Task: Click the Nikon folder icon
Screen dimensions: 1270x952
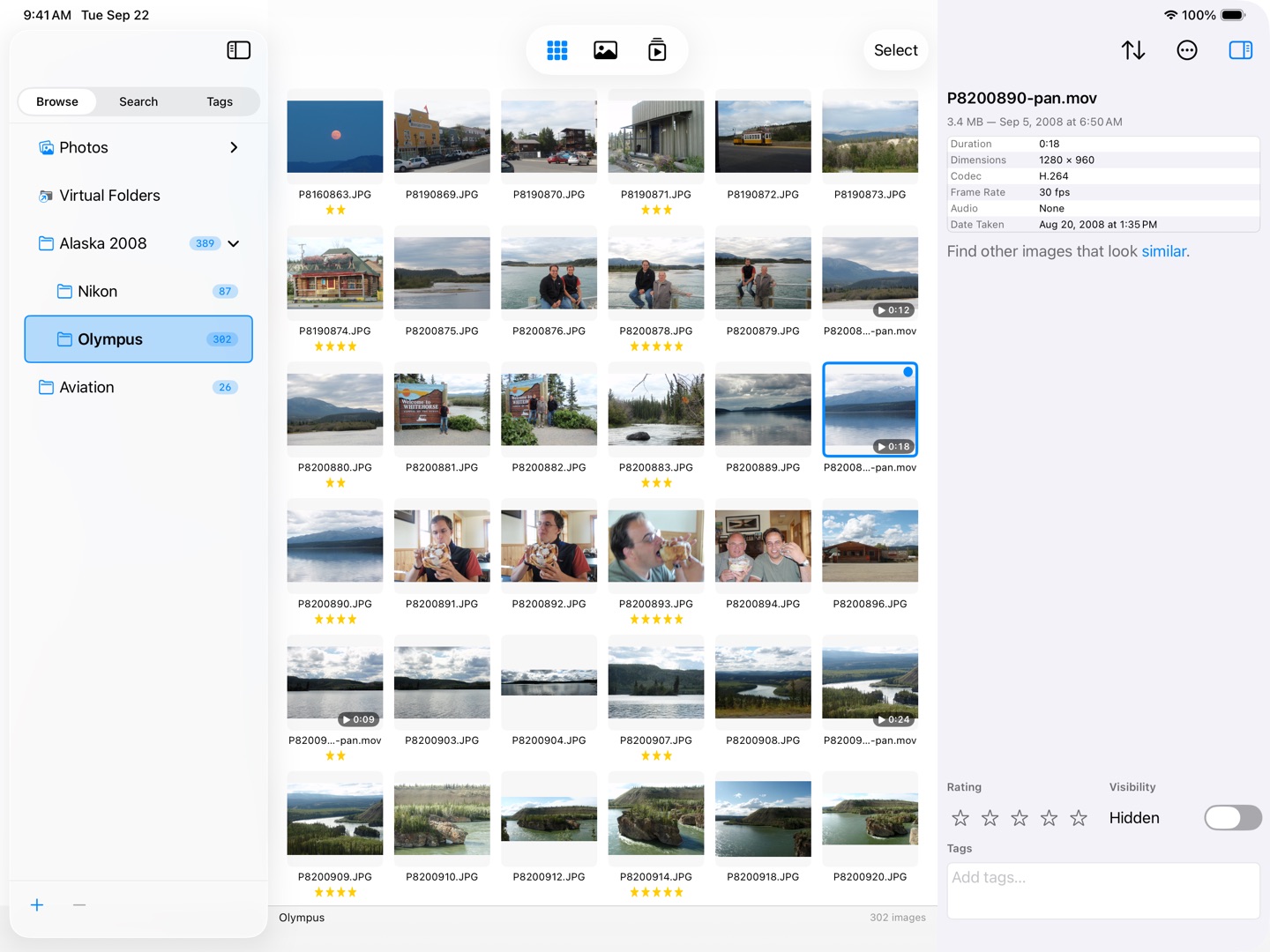Action: (64, 291)
